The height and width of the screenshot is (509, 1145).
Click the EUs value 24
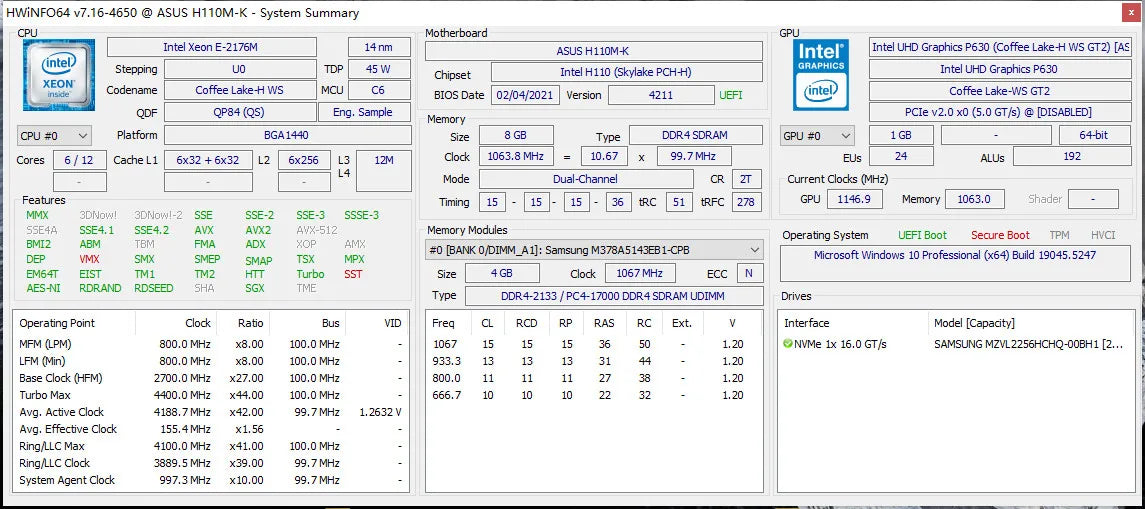click(x=901, y=156)
